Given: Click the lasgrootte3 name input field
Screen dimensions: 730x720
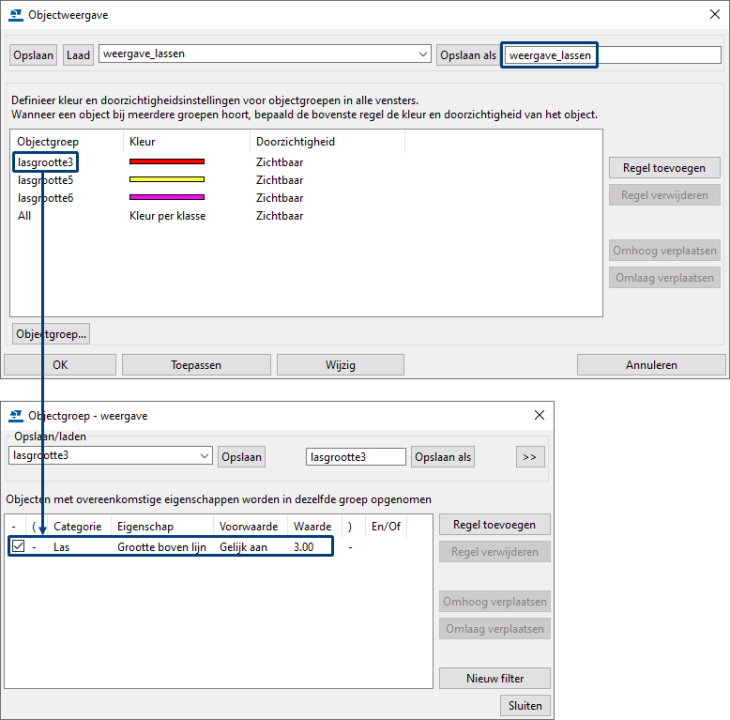Looking at the screenshot, I should [x=355, y=457].
